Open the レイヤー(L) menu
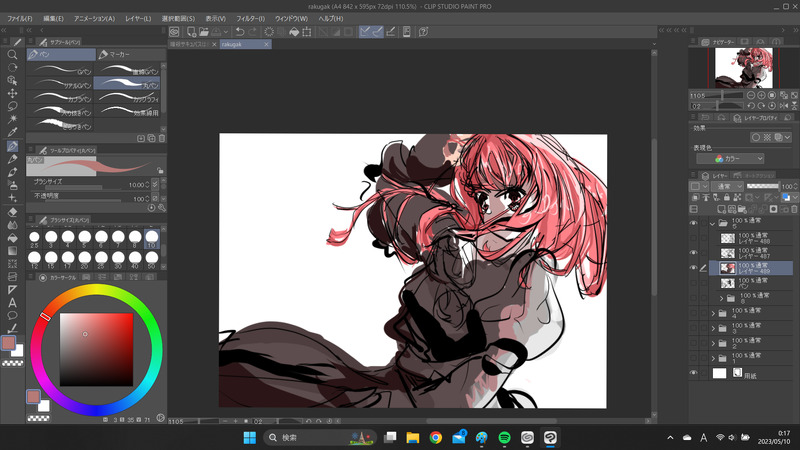This screenshot has height=450, width=800. click(138, 18)
